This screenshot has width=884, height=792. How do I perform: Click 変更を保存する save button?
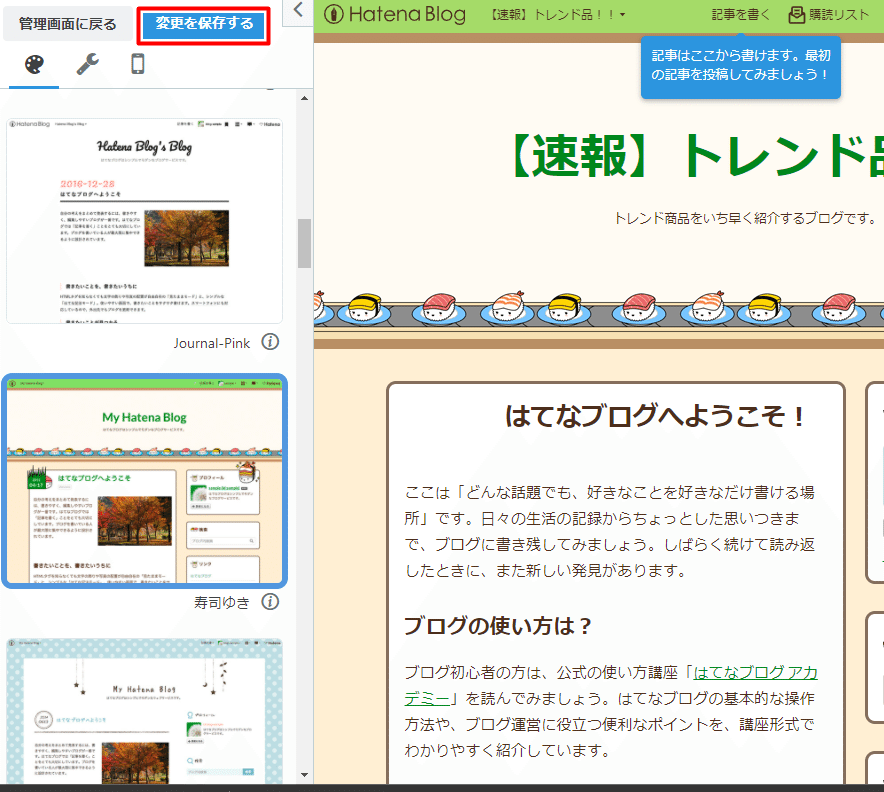[204, 24]
